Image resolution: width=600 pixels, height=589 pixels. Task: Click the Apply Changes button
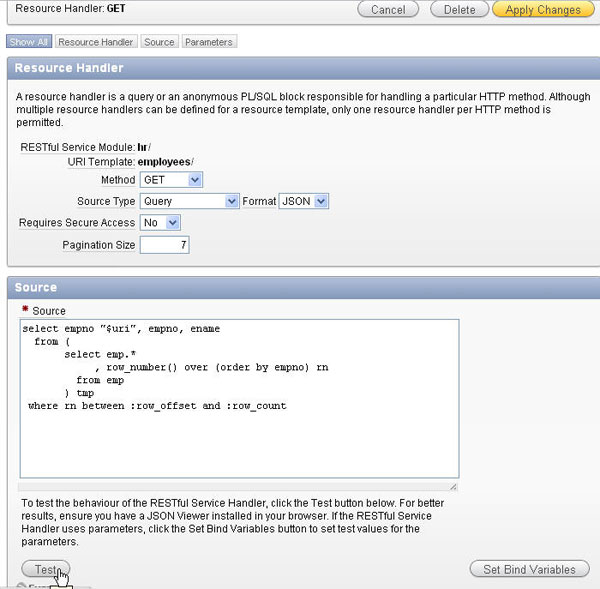[543, 9]
